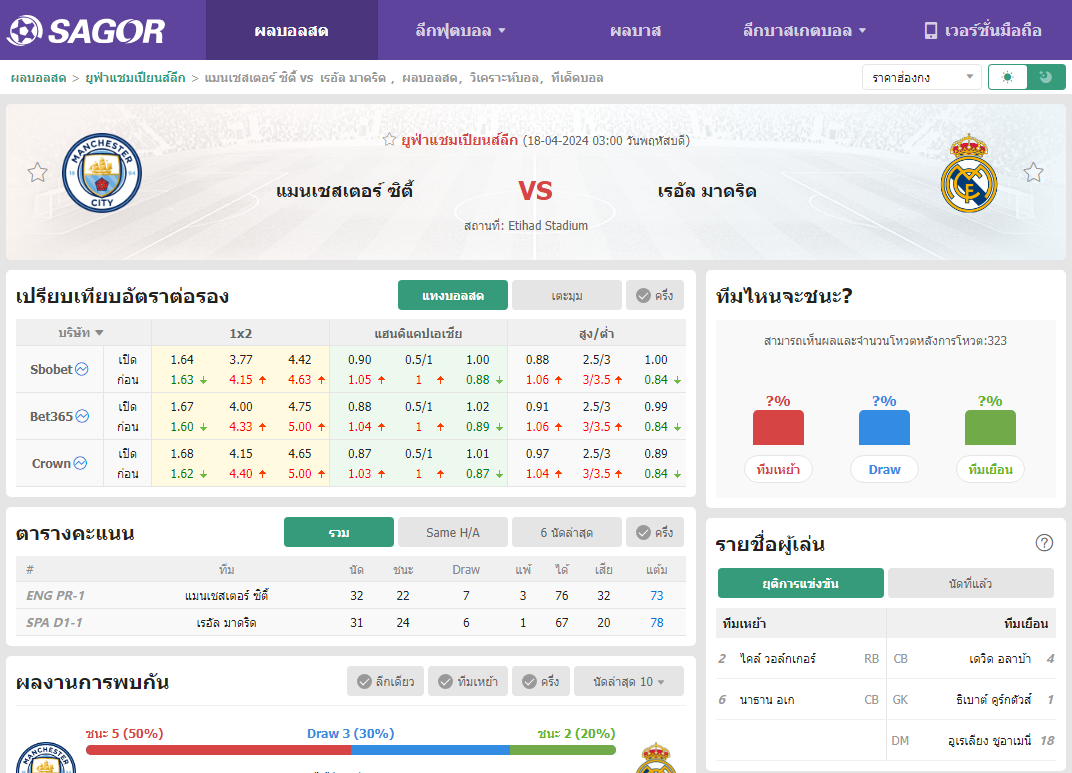Select the ยุติการแข่งขัน lineup tab

801,583
